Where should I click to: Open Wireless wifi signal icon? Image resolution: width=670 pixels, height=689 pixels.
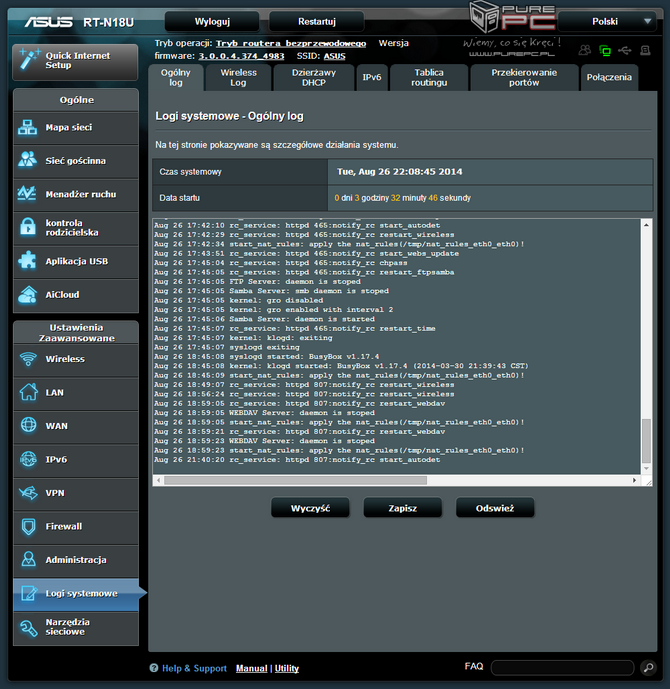coord(29,359)
